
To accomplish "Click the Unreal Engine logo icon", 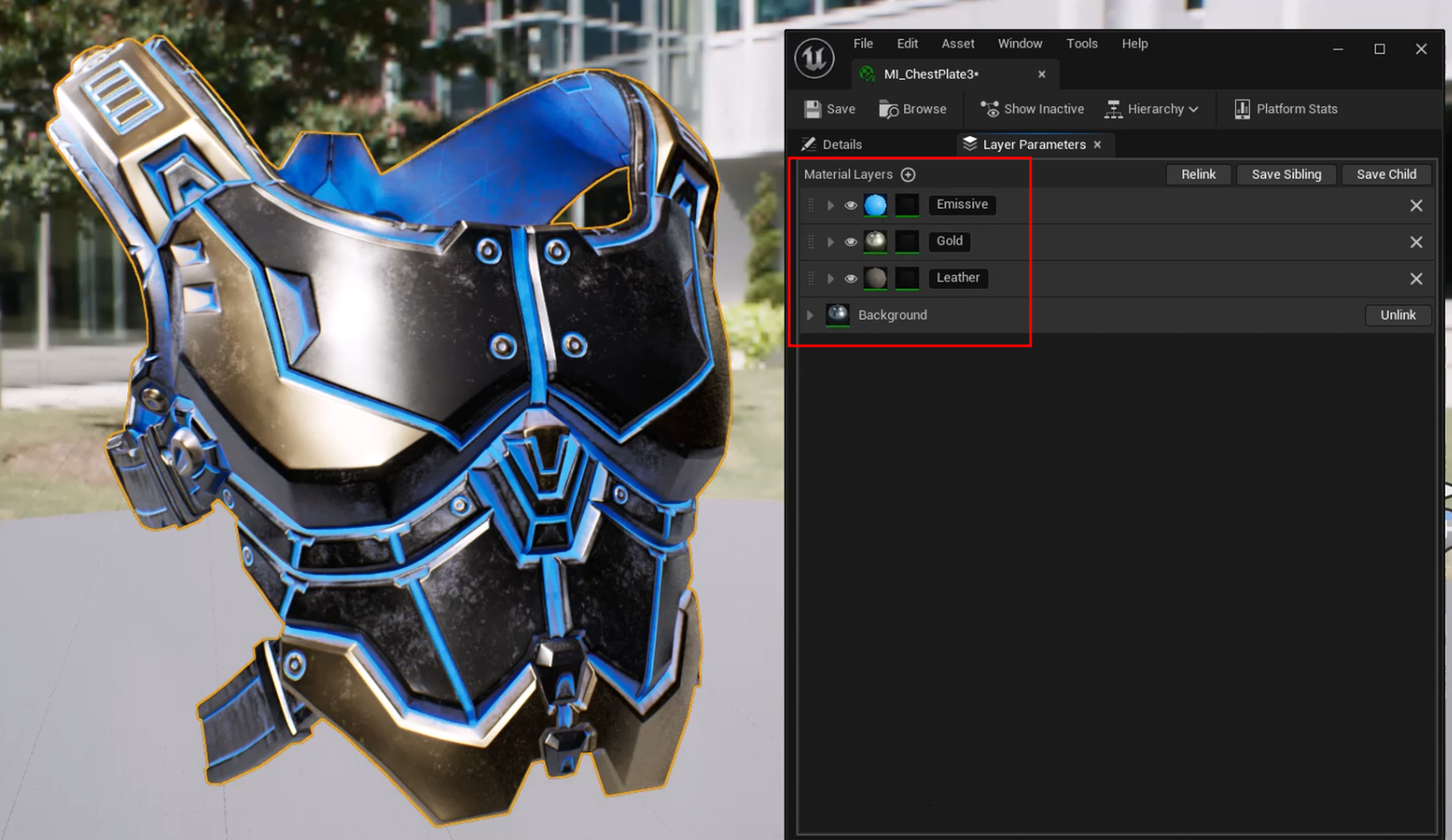I will [814, 59].
